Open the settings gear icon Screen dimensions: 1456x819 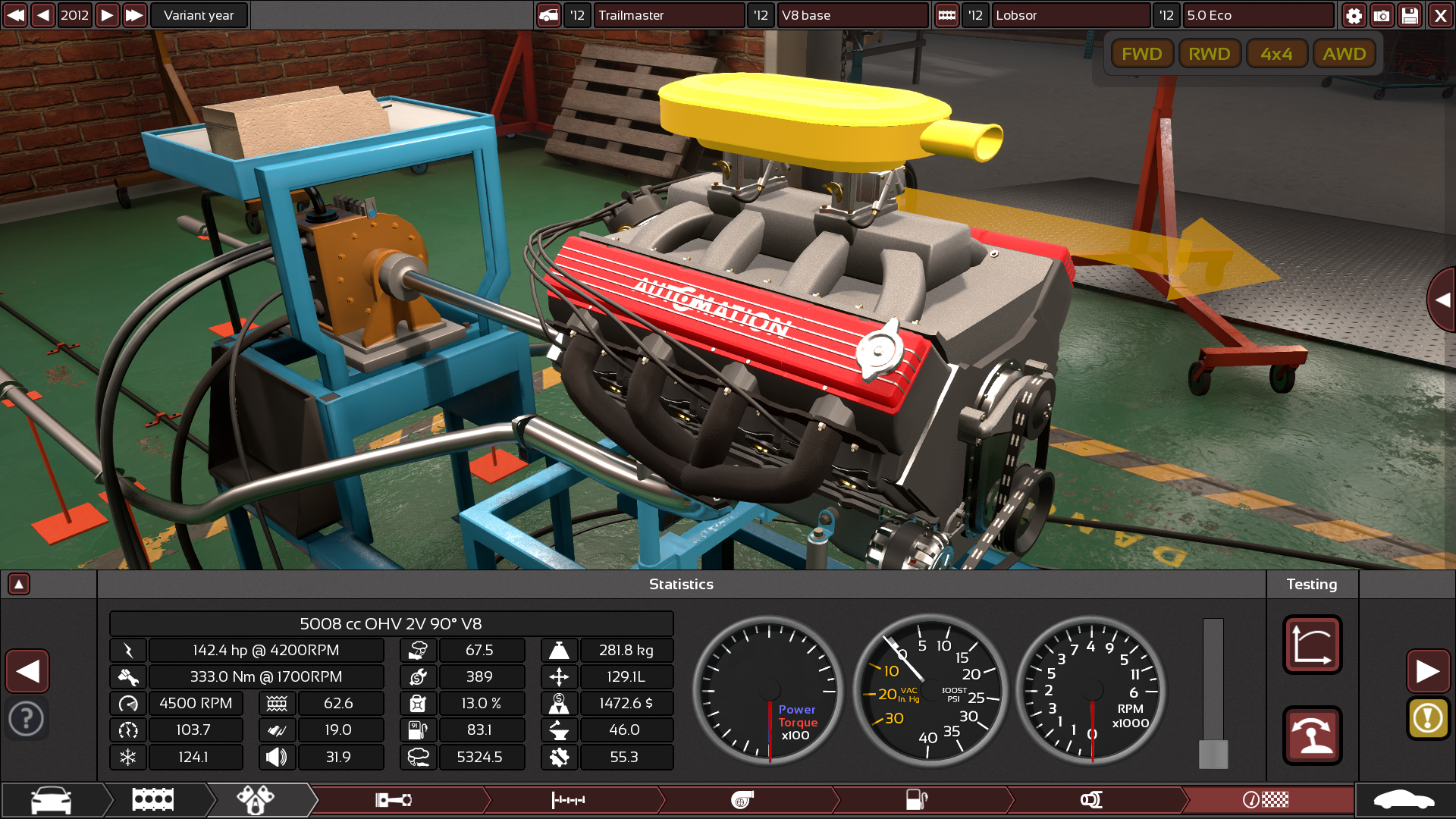[x=1354, y=15]
